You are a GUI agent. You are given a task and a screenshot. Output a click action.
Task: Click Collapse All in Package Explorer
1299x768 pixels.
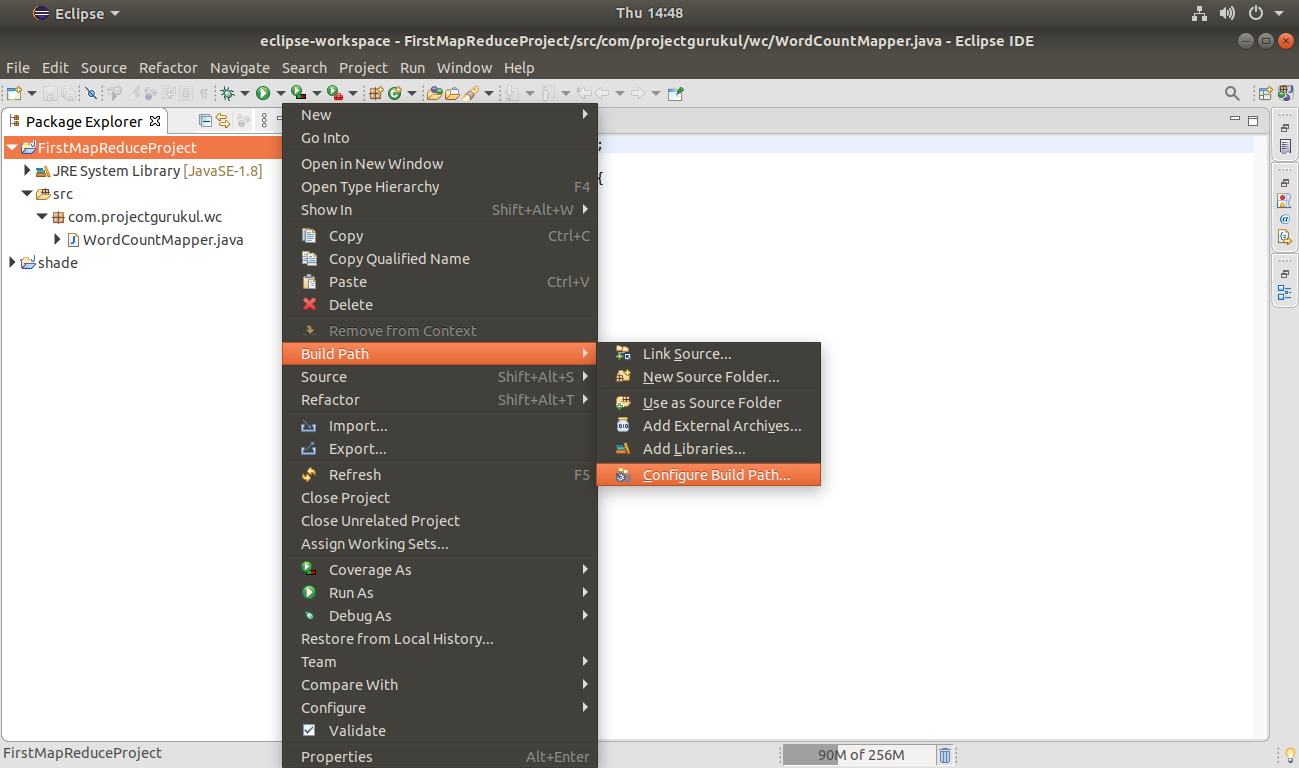(x=205, y=121)
